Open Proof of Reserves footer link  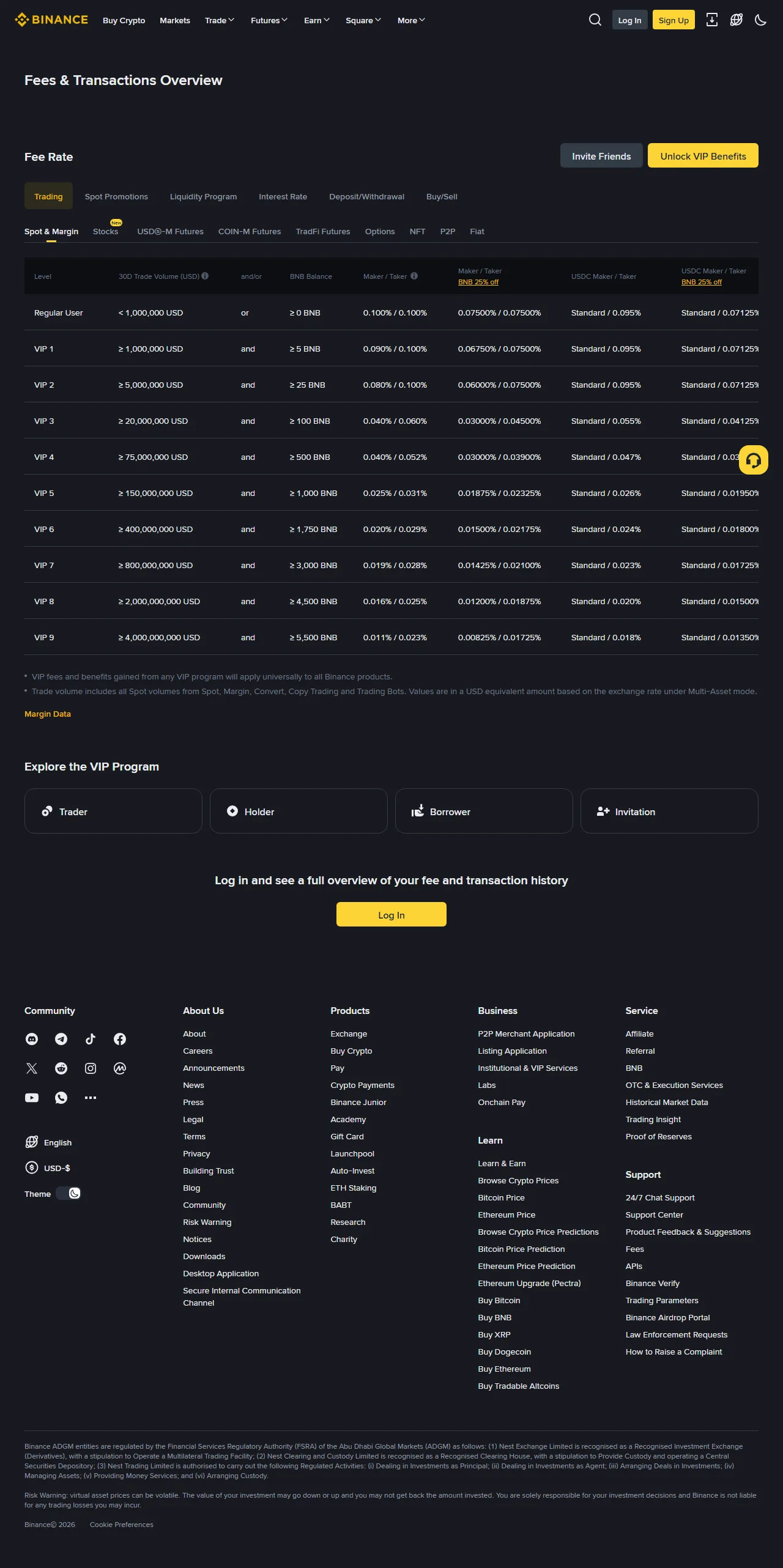pyautogui.click(x=658, y=1136)
